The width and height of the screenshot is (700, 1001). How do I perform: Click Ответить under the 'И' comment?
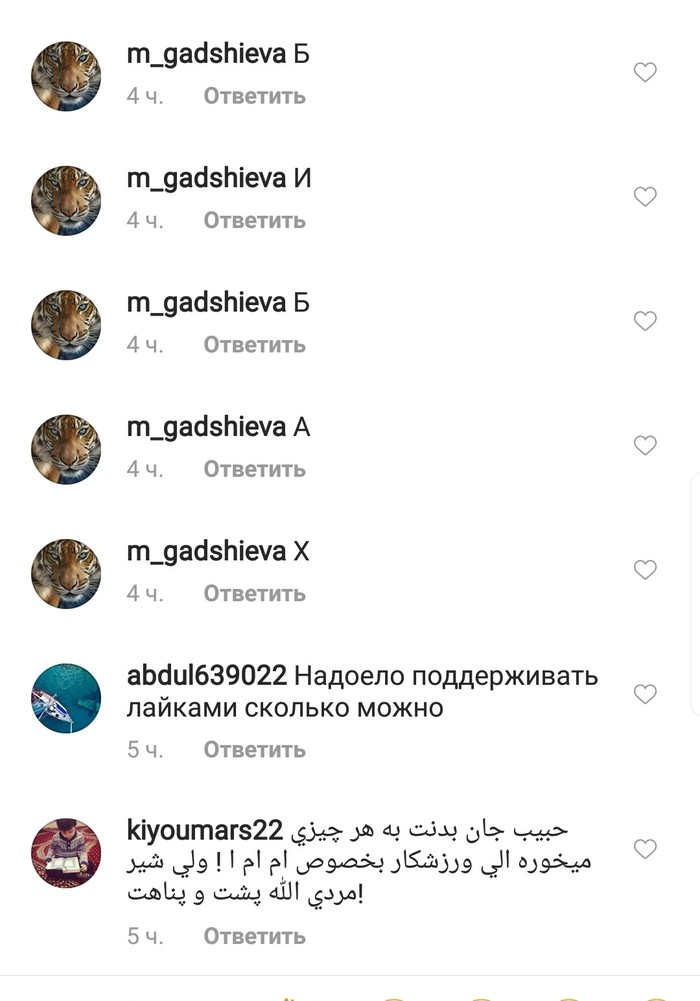(x=255, y=220)
